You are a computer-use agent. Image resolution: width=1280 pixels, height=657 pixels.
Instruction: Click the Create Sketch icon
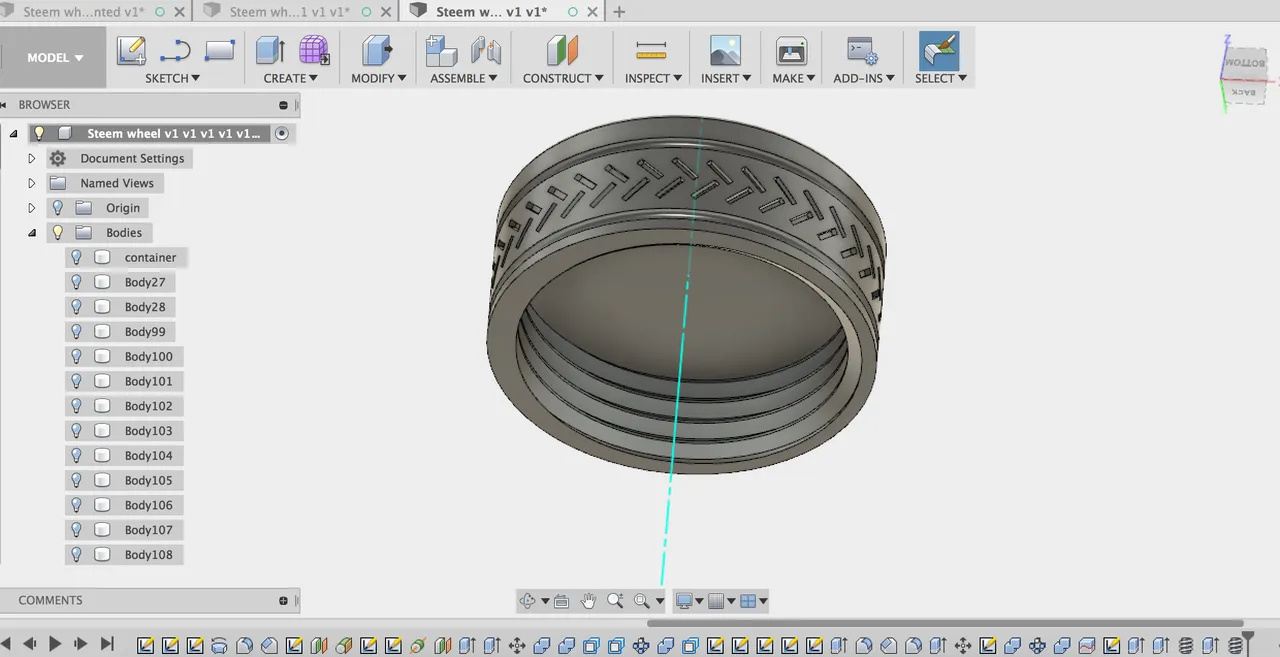(131, 50)
